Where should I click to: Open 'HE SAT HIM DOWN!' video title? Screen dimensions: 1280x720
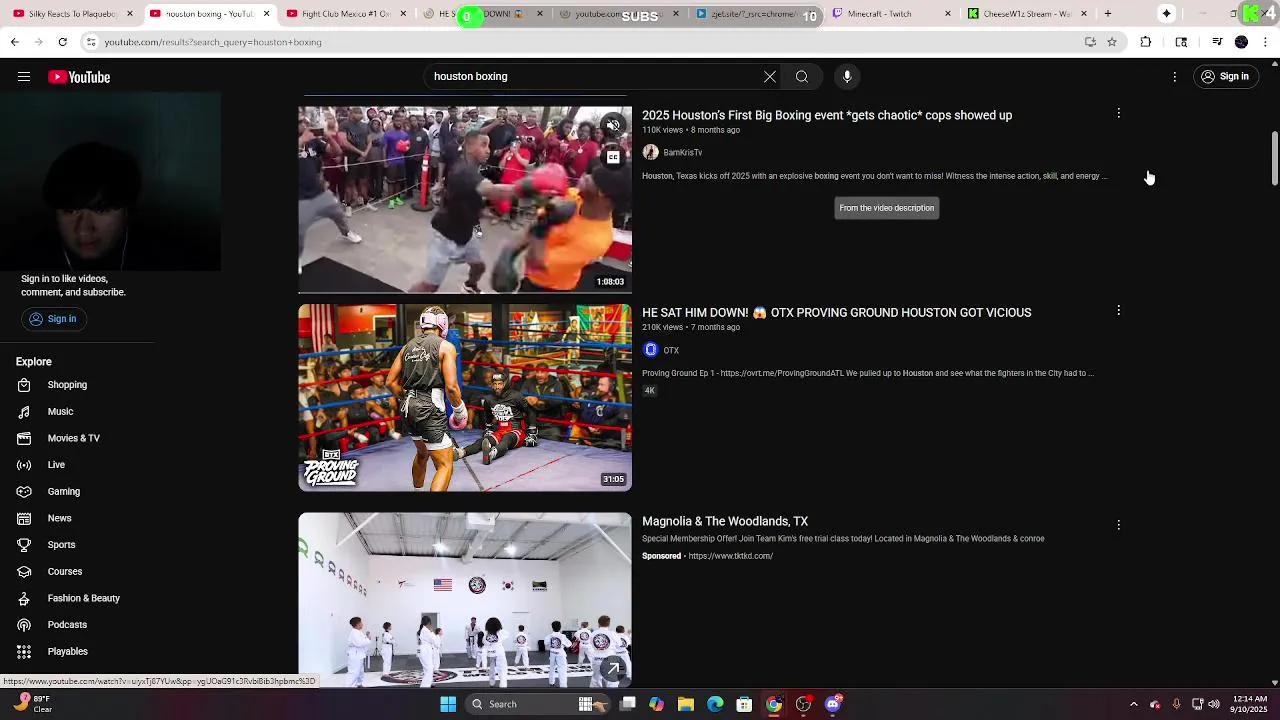836,313
